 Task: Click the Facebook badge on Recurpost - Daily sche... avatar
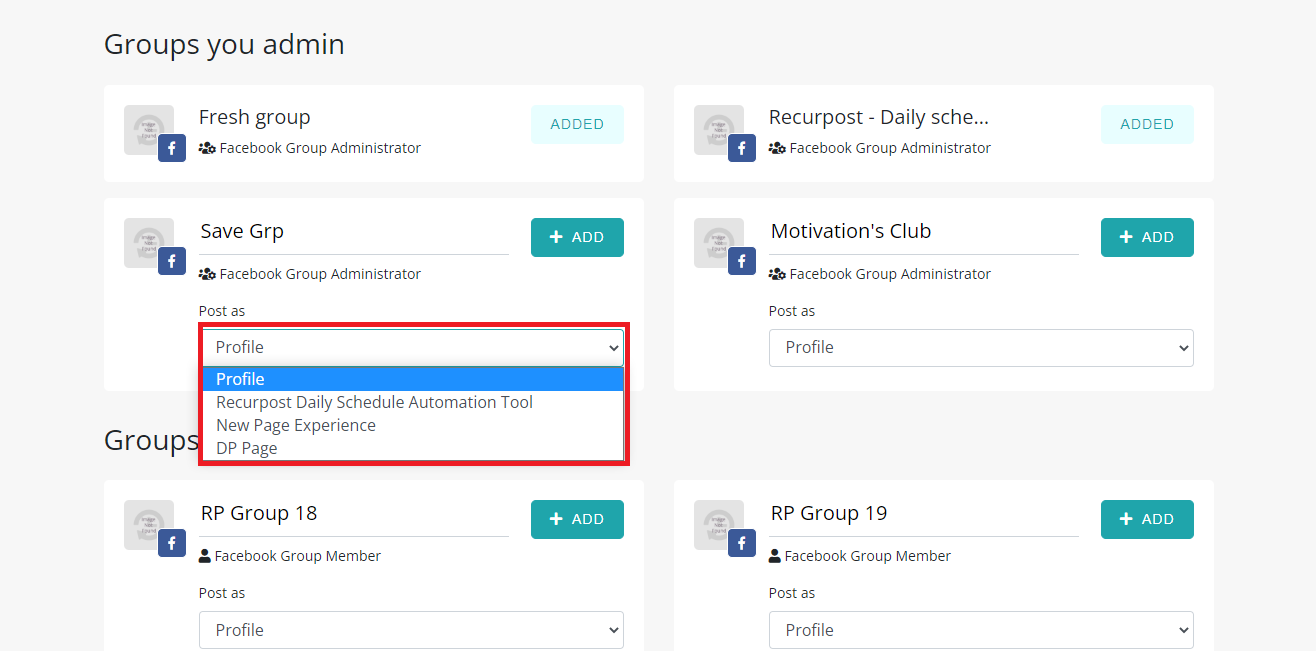[x=741, y=147]
